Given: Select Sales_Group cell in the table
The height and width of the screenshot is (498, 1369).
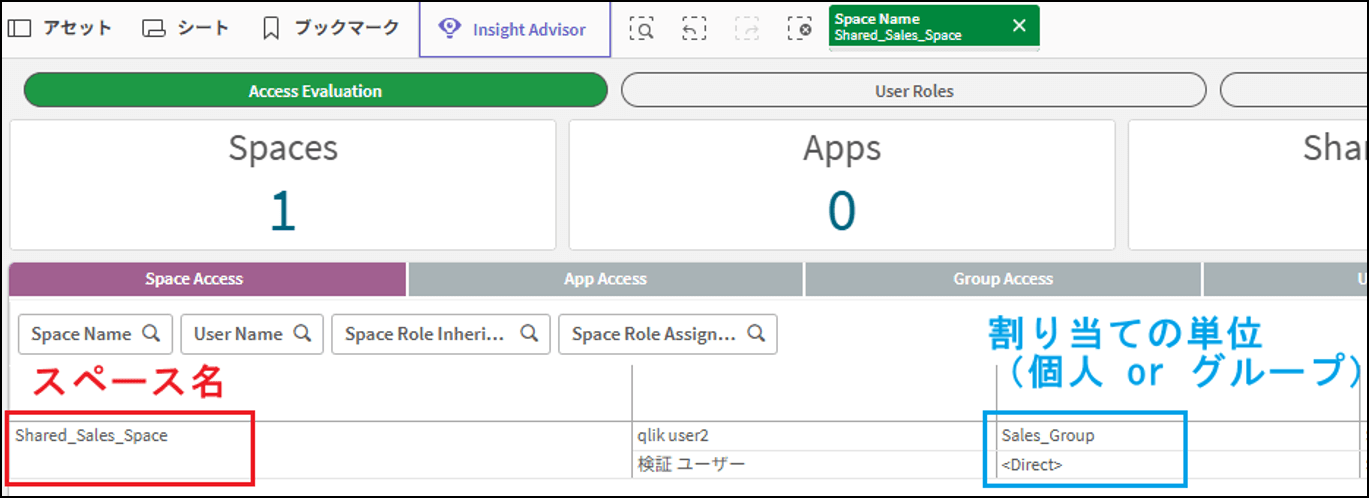Looking at the screenshot, I should pos(1048,436).
